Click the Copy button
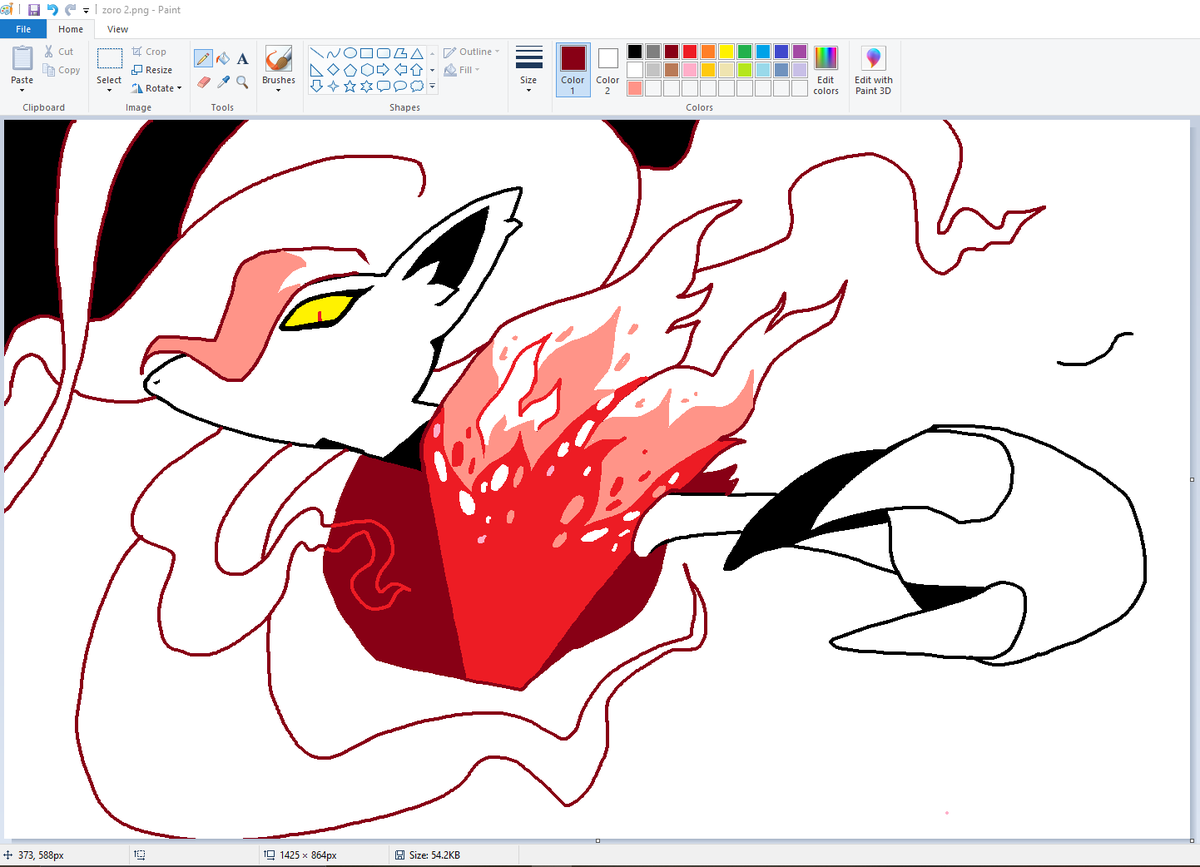The width and height of the screenshot is (1200, 867). (x=61, y=70)
